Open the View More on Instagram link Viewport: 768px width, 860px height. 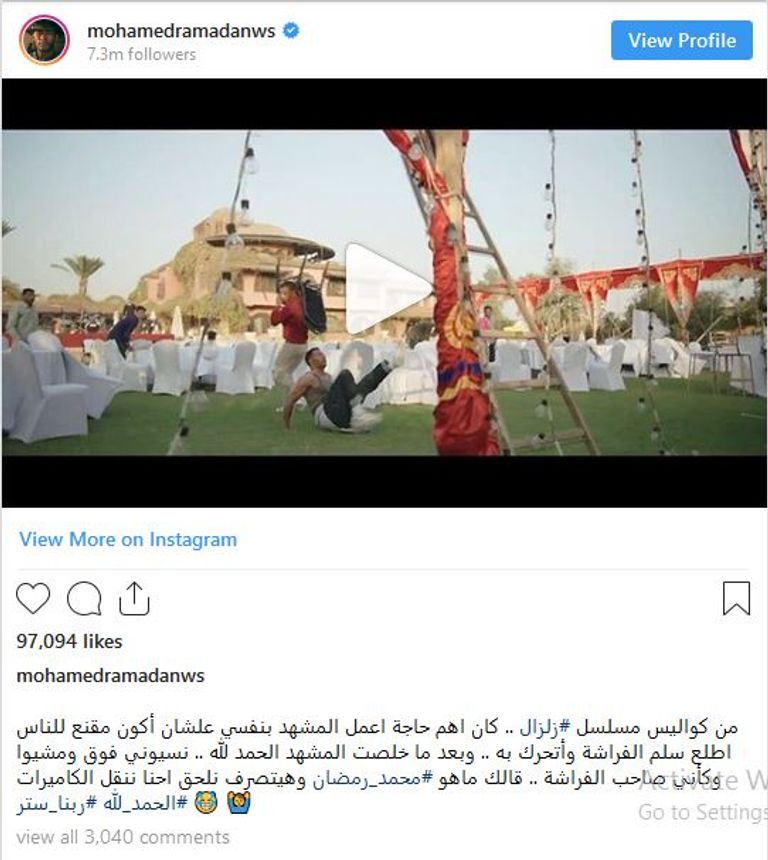point(128,539)
